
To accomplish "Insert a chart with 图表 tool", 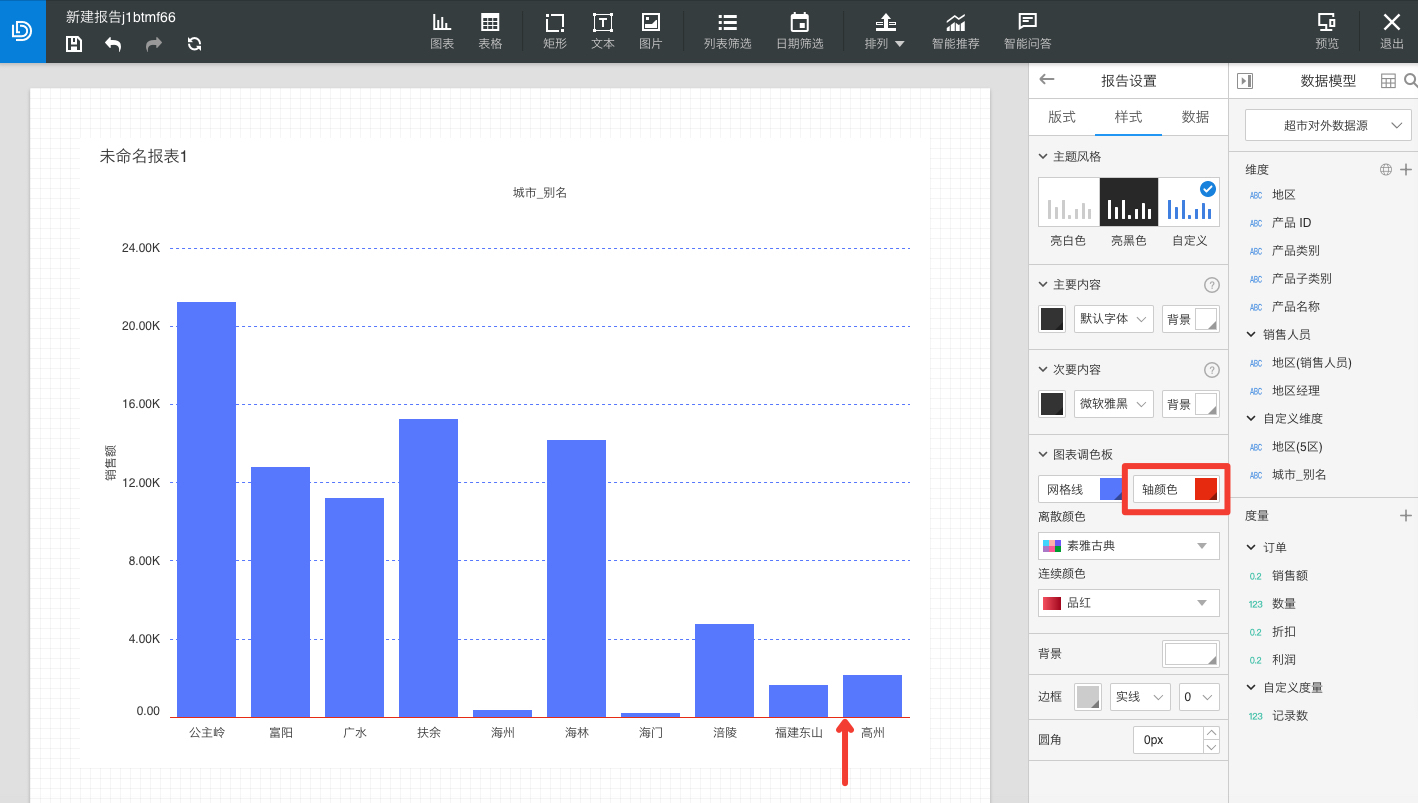I will pos(442,31).
